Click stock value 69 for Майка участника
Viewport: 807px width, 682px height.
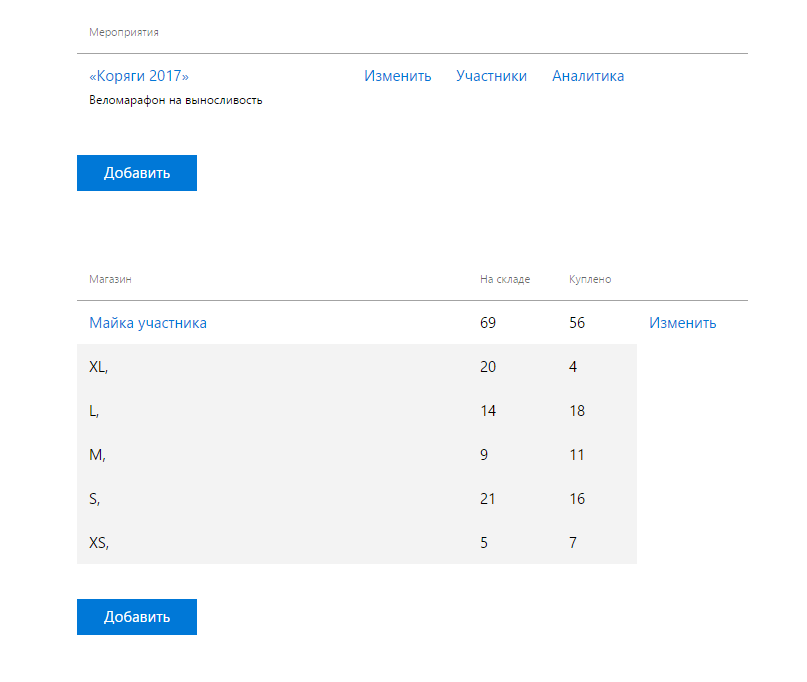tap(488, 323)
